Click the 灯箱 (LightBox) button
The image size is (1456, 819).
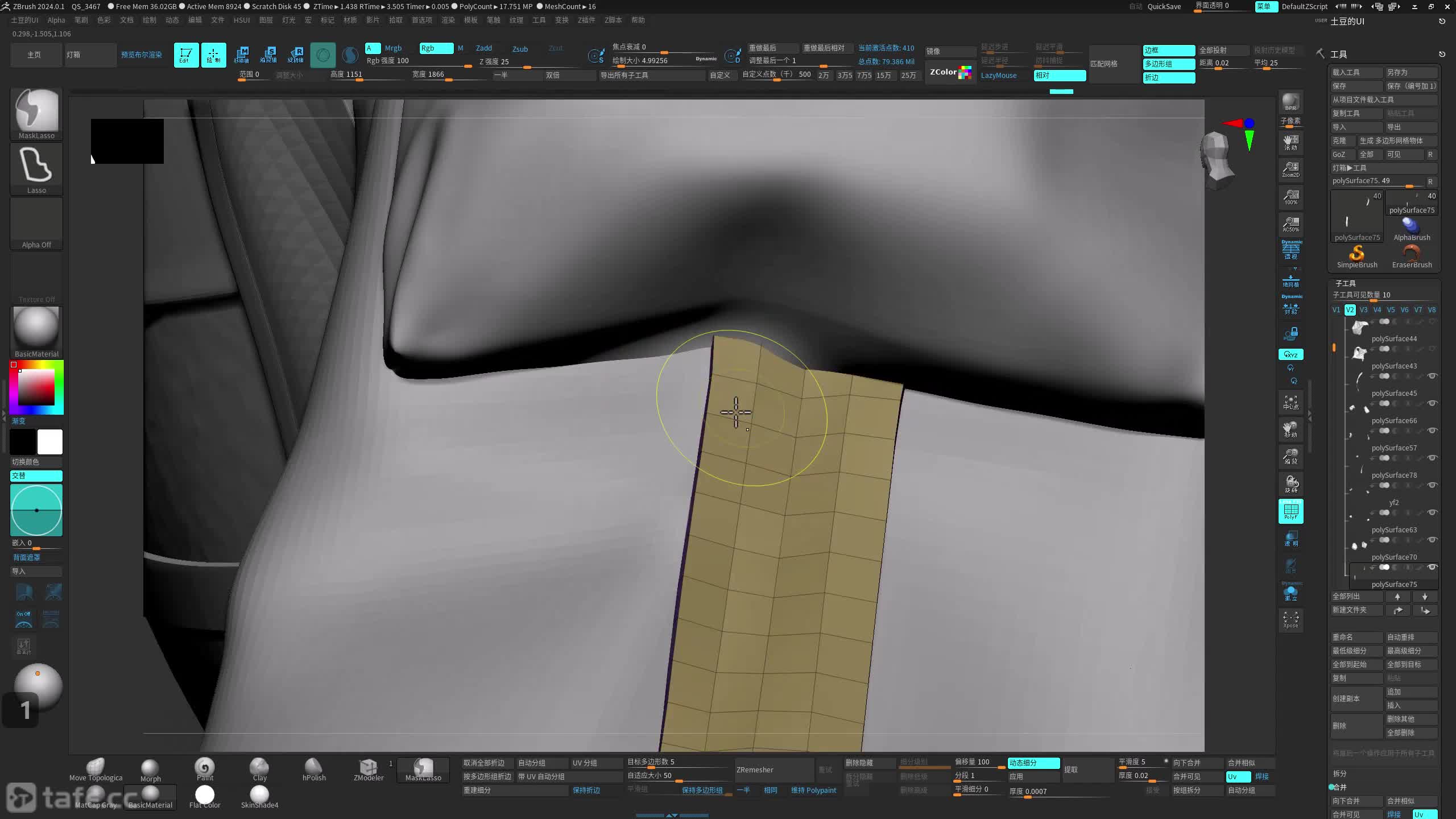coord(90,55)
